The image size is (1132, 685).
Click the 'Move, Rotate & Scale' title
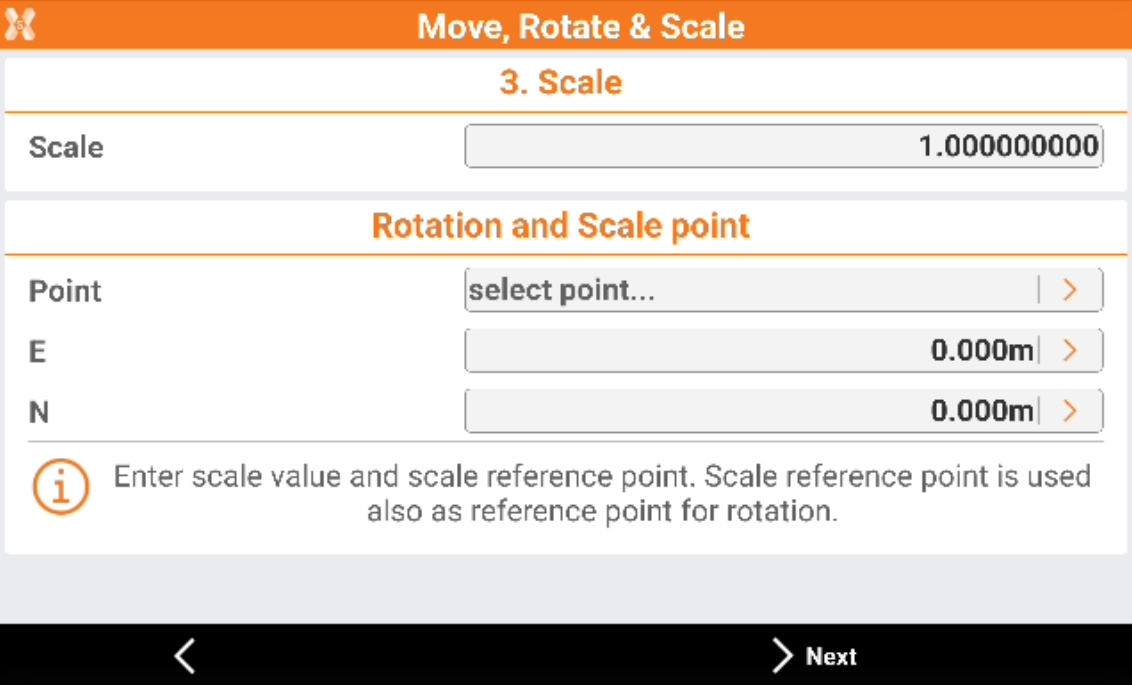tap(580, 26)
